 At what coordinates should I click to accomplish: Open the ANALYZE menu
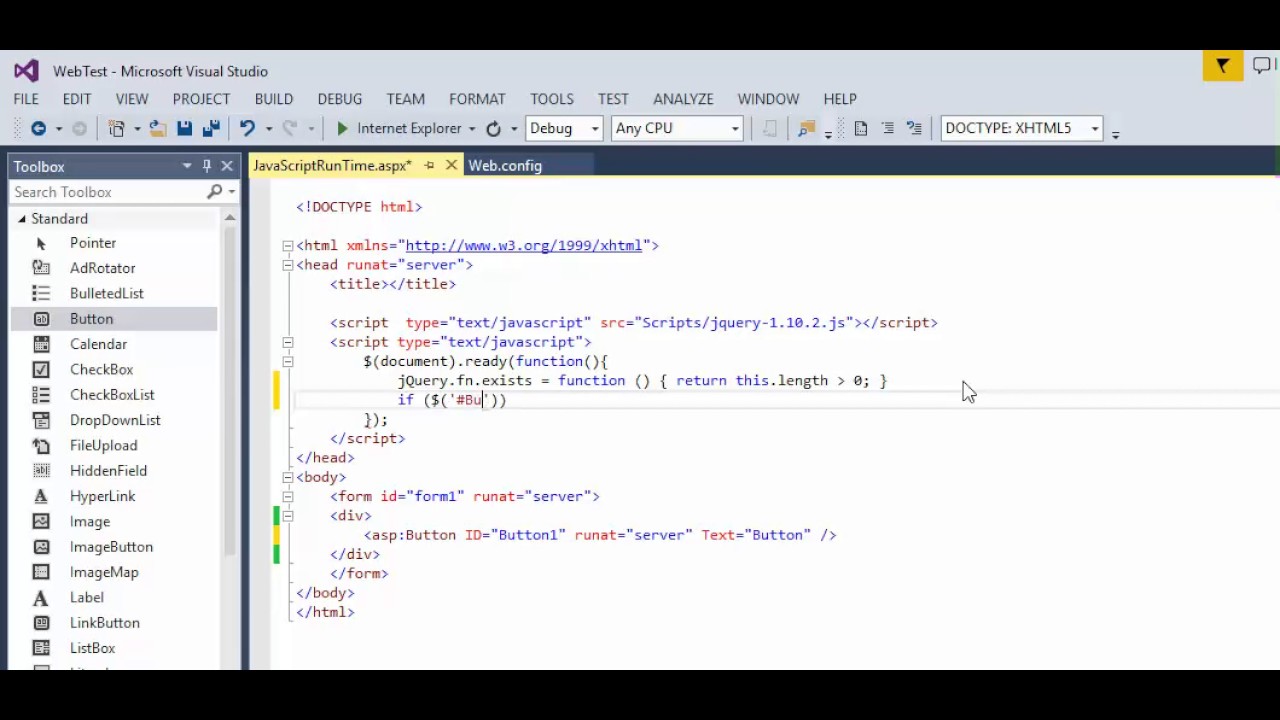pyautogui.click(x=683, y=99)
